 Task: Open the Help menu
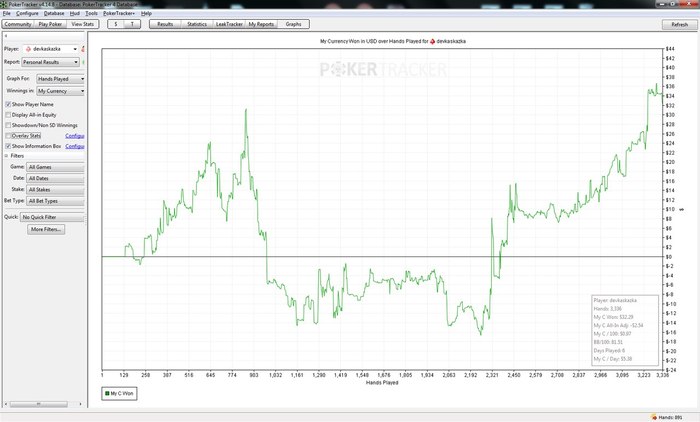(x=146, y=13)
